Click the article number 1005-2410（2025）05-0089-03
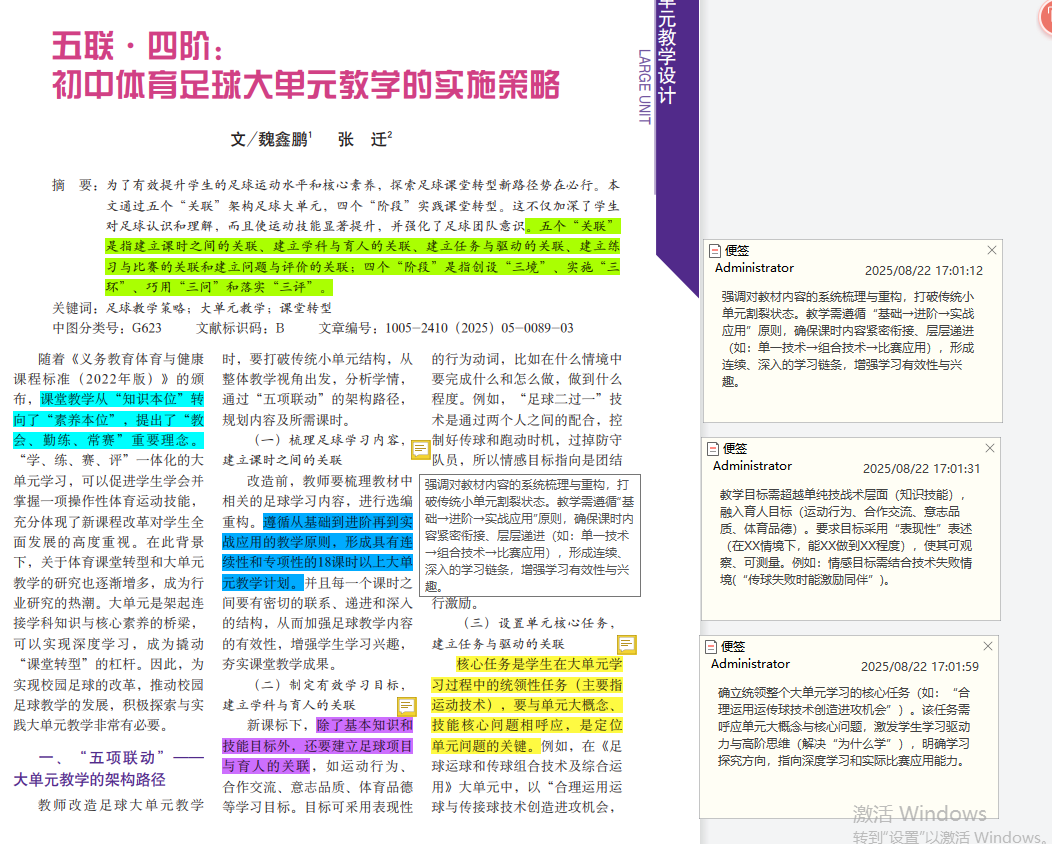The width and height of the screenshot is (1052, 844). point(480,328)
